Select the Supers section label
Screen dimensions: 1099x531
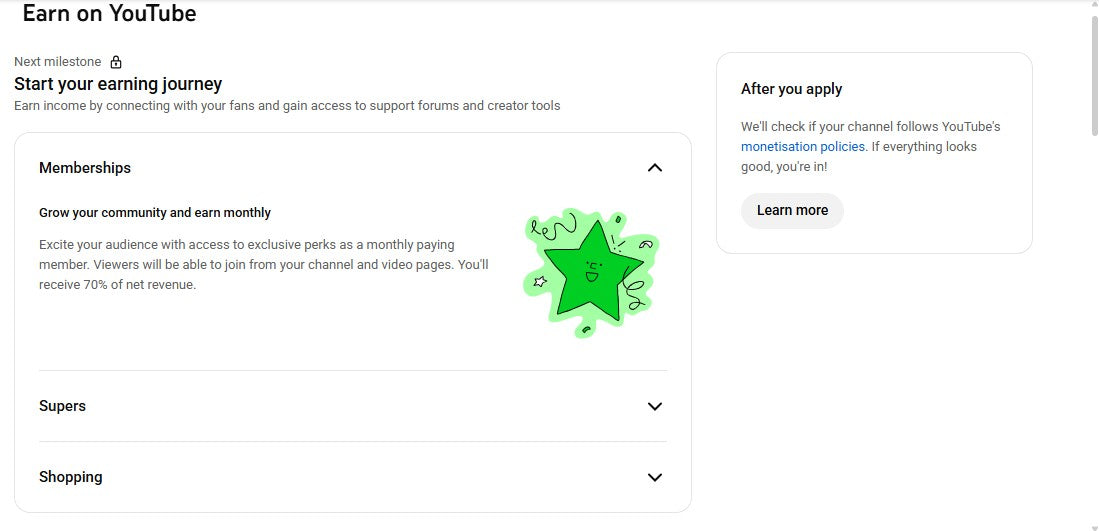click(62, 406)
